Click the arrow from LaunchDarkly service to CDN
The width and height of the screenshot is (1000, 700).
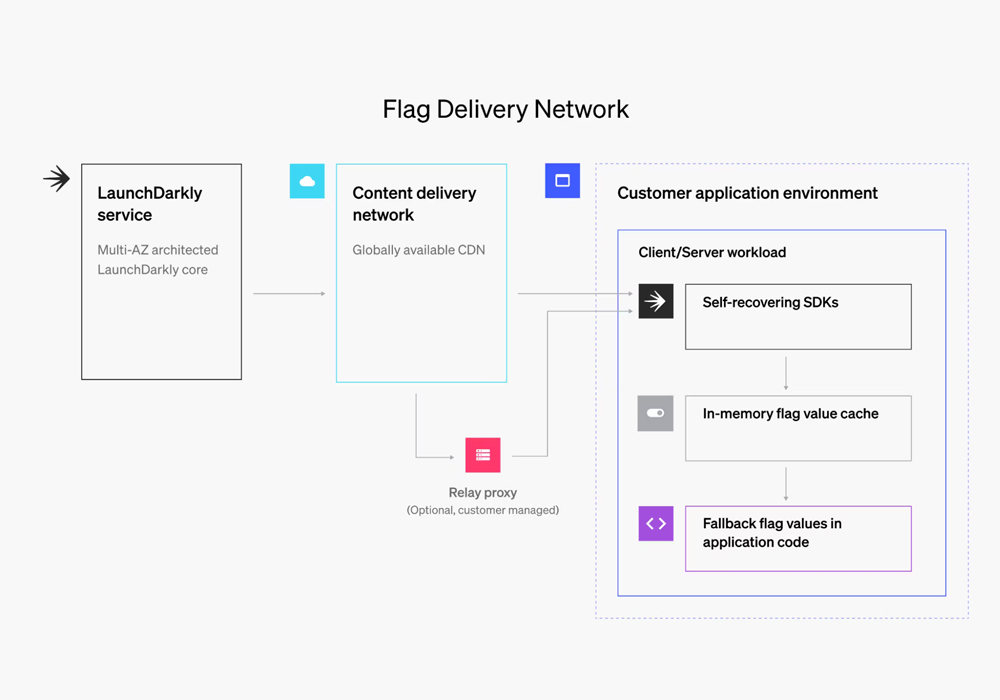pos(289,293)
